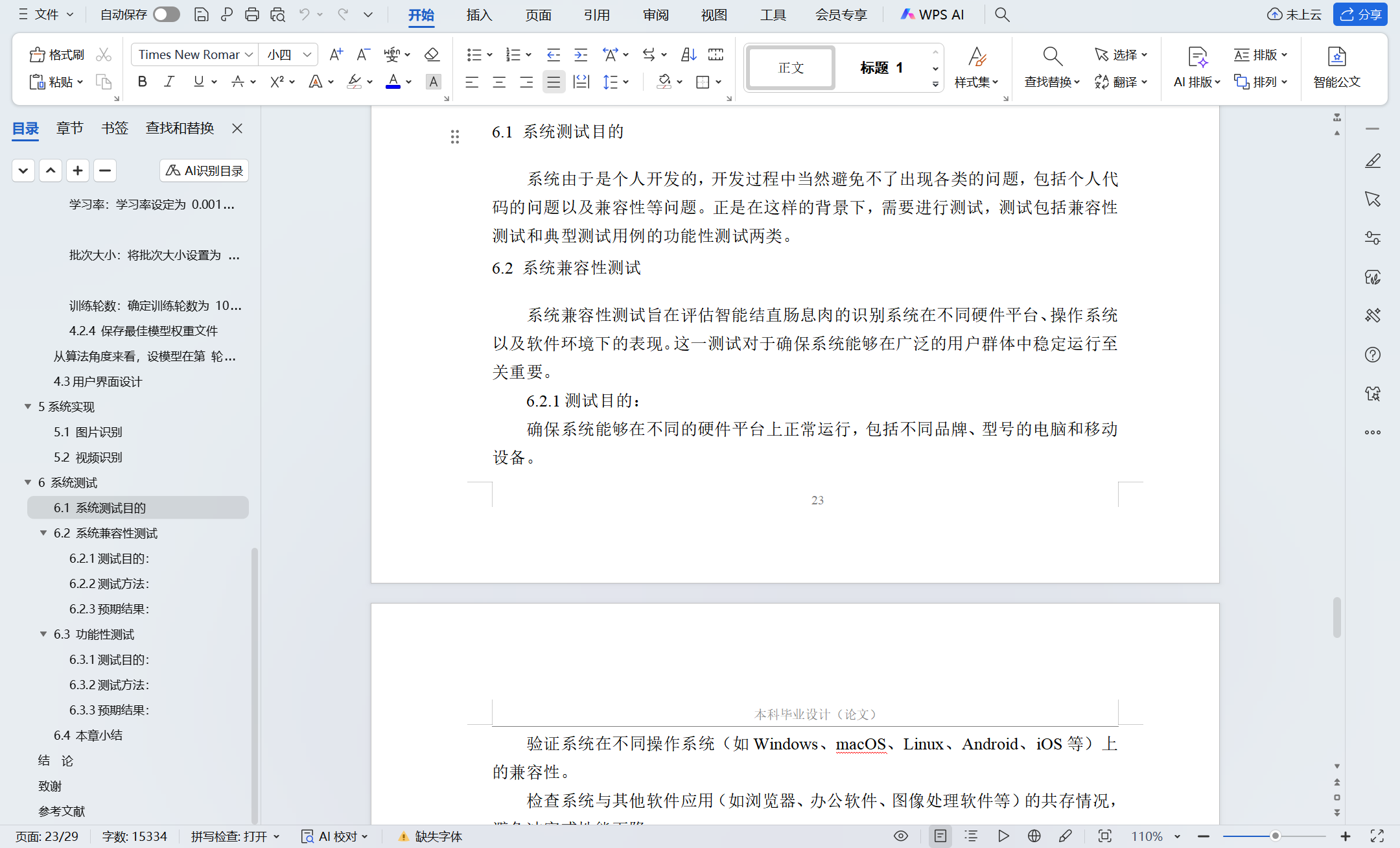Viewport: 1400px width, 848px height.
Task: Toggle character shading A button
Action: click(x=433, y=82)
